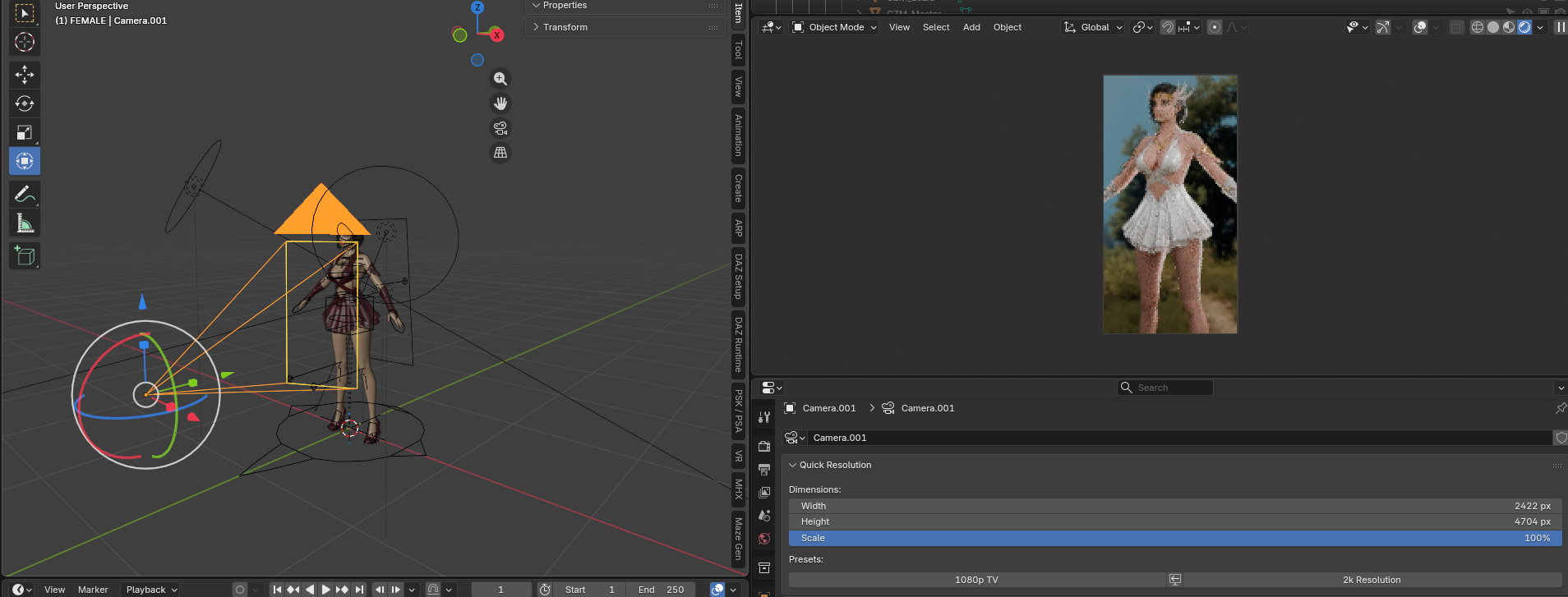Open the Collection properties box tab
This screenshot has height=597, width=1568.
[x=764, y=567]
